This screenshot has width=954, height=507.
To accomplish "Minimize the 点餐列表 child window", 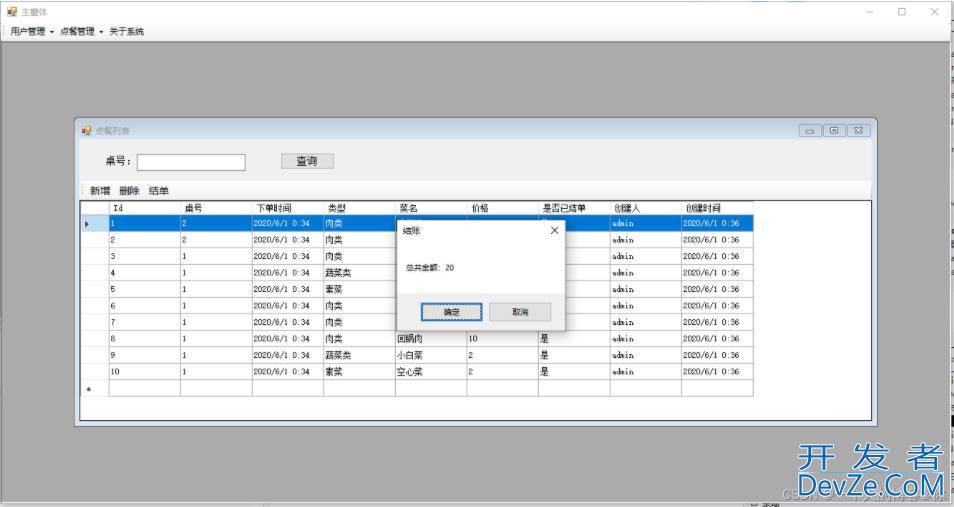I will (x=810, y=130).
